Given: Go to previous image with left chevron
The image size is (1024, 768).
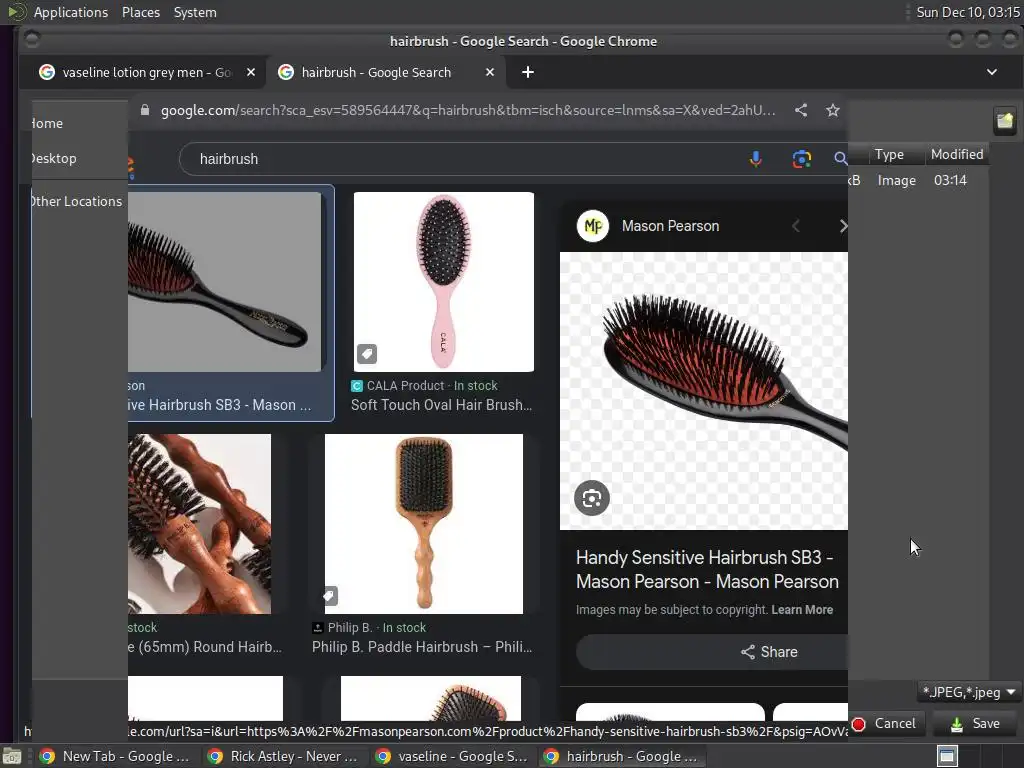Looking at the screenshot, I should click(x=795, y=226).
